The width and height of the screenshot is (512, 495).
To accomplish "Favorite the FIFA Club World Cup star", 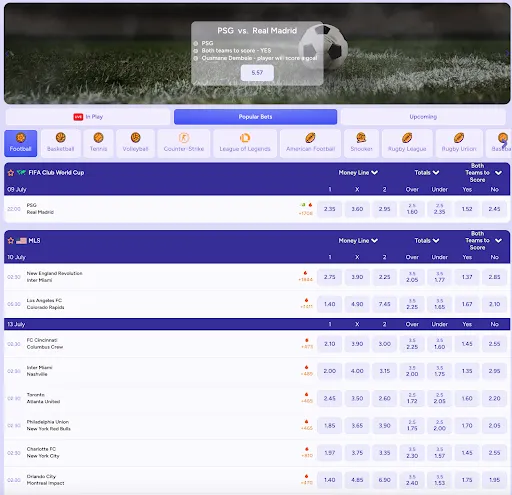I will coord(11,173).
